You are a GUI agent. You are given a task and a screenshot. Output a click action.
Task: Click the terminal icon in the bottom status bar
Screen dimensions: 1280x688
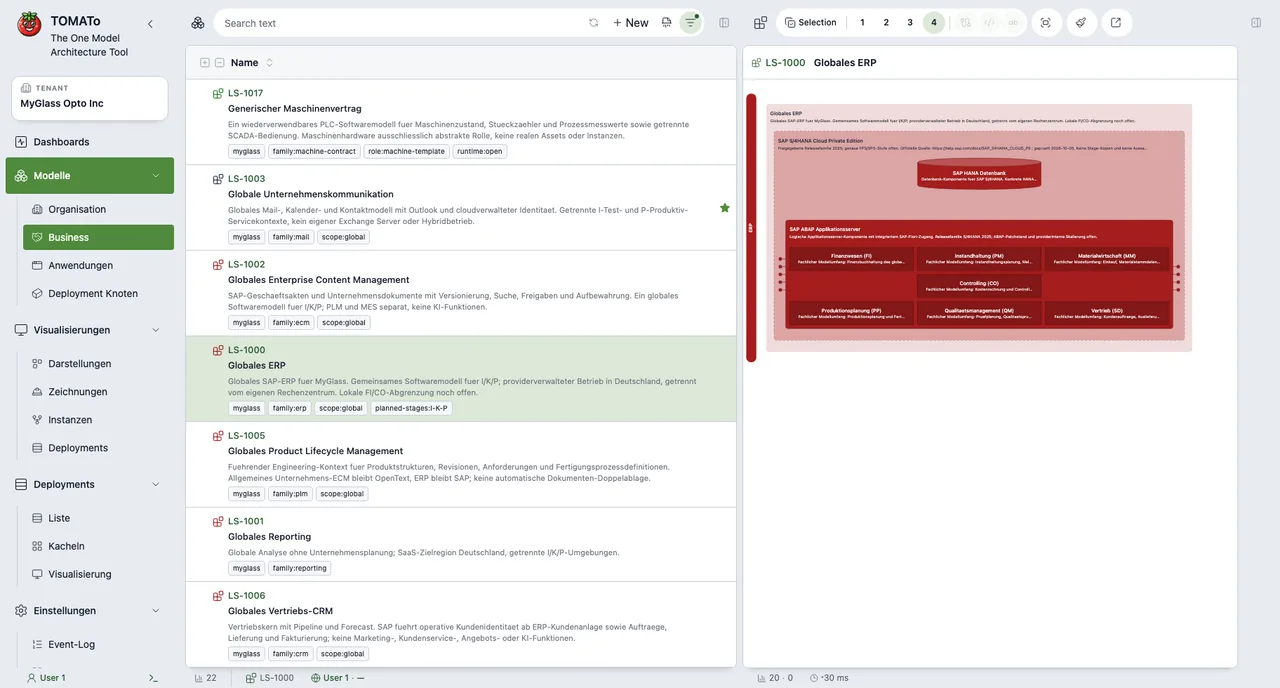click(x=153, y=678)
